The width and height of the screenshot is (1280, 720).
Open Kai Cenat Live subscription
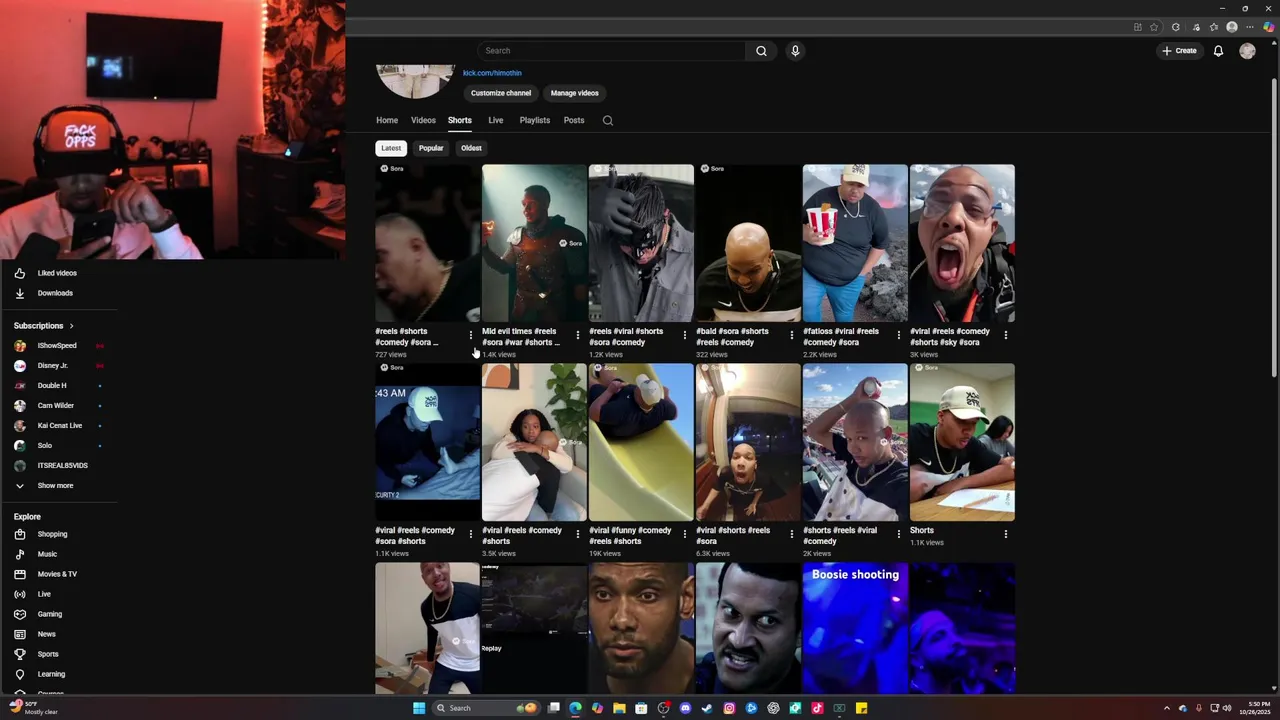coord(58,425)
